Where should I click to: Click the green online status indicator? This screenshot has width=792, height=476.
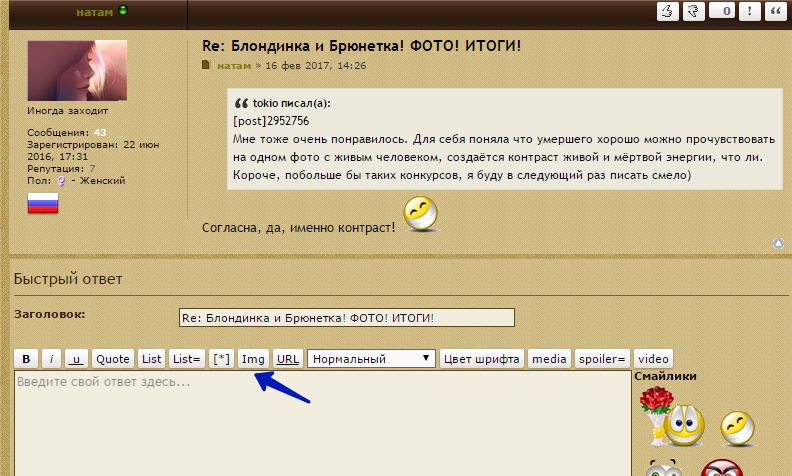tap(123, 10)
